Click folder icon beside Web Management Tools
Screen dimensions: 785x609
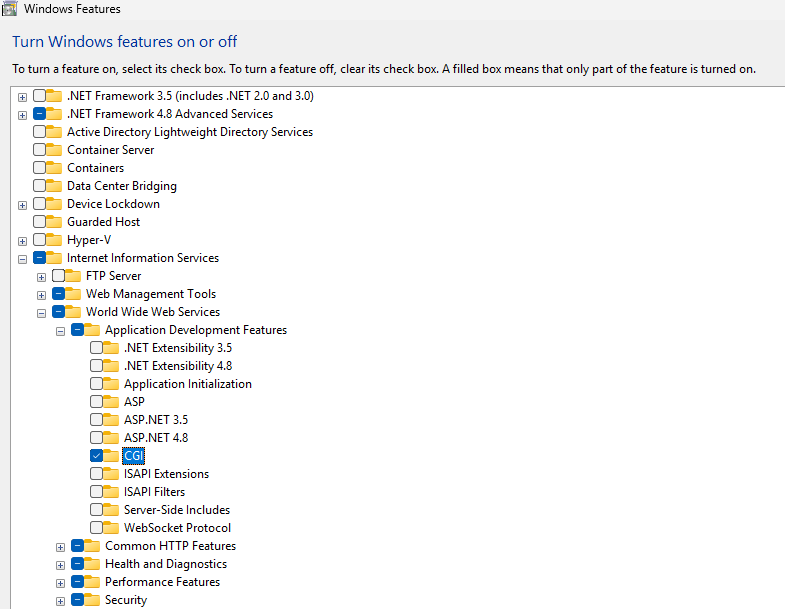[x=73, y=294]
